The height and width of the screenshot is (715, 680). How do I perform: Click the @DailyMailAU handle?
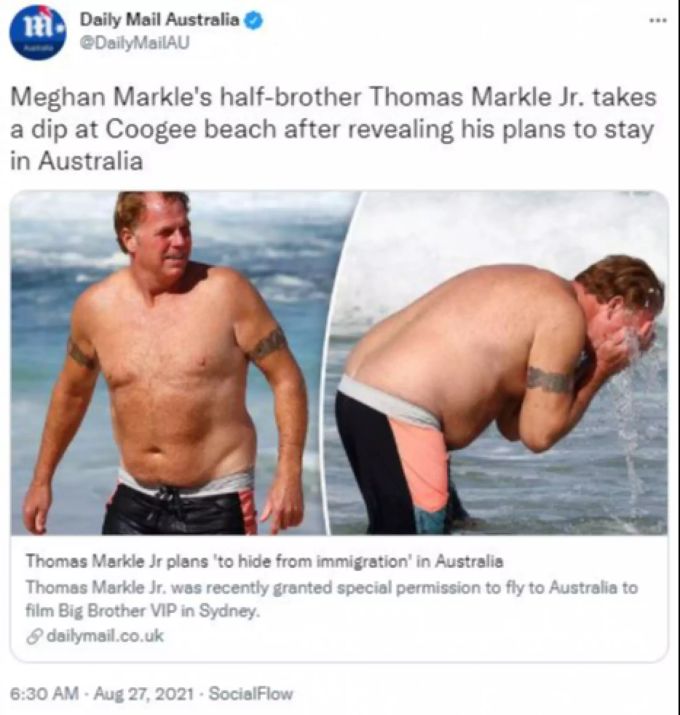135,43
